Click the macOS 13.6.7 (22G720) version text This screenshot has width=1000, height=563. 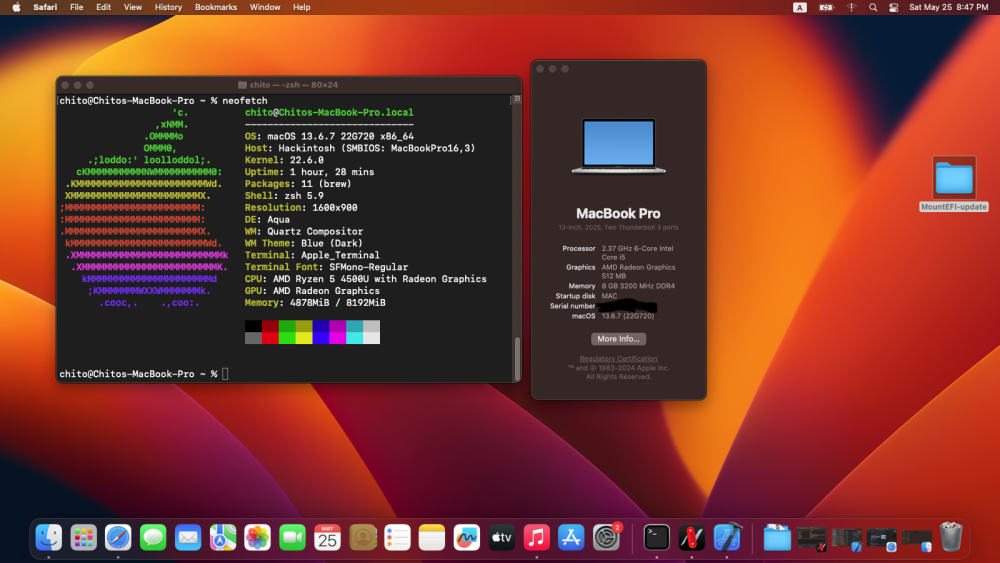pyautogui.click(x=628, y=316)
